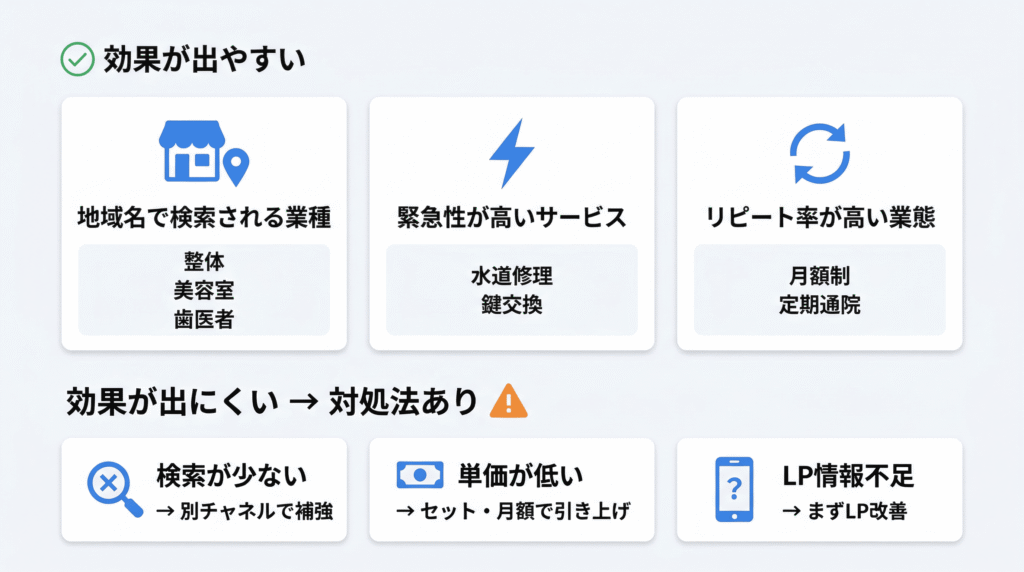1024x572 pixels.
Task: Click the smartphone question mark icon
Action: point(733,489)
